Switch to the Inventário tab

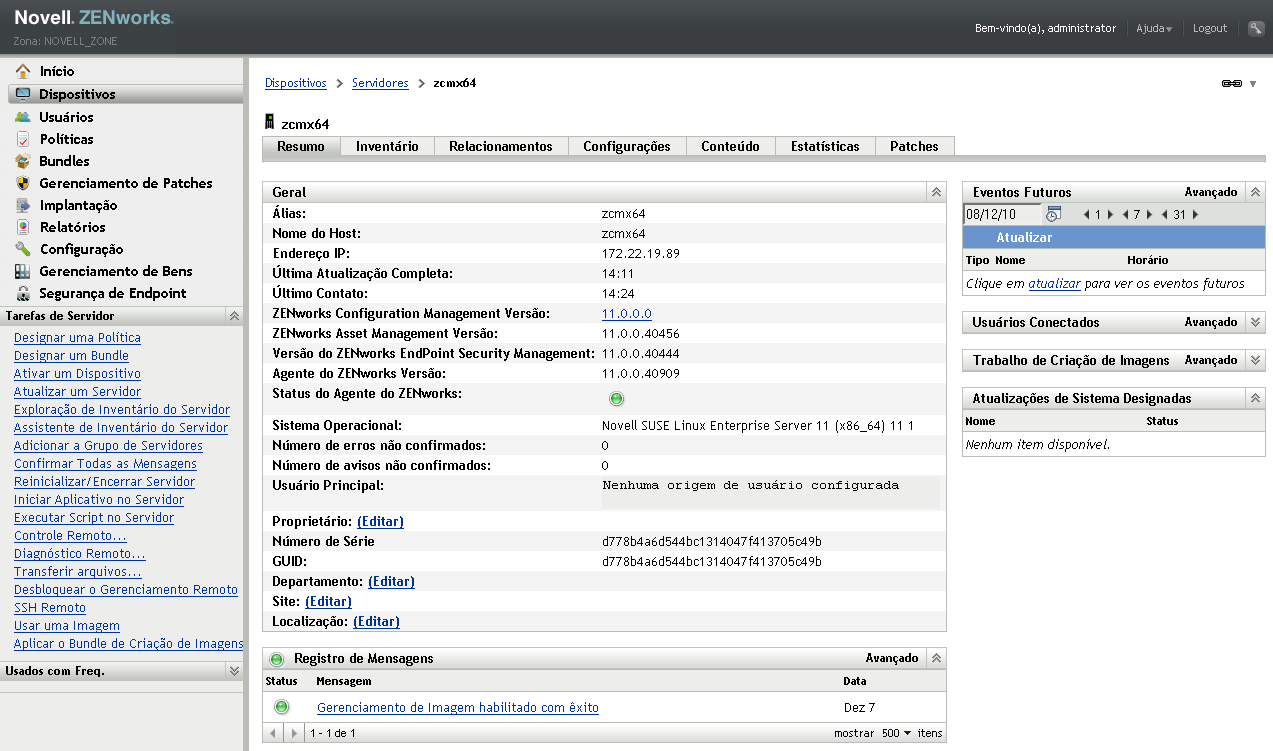click(387, 146)
